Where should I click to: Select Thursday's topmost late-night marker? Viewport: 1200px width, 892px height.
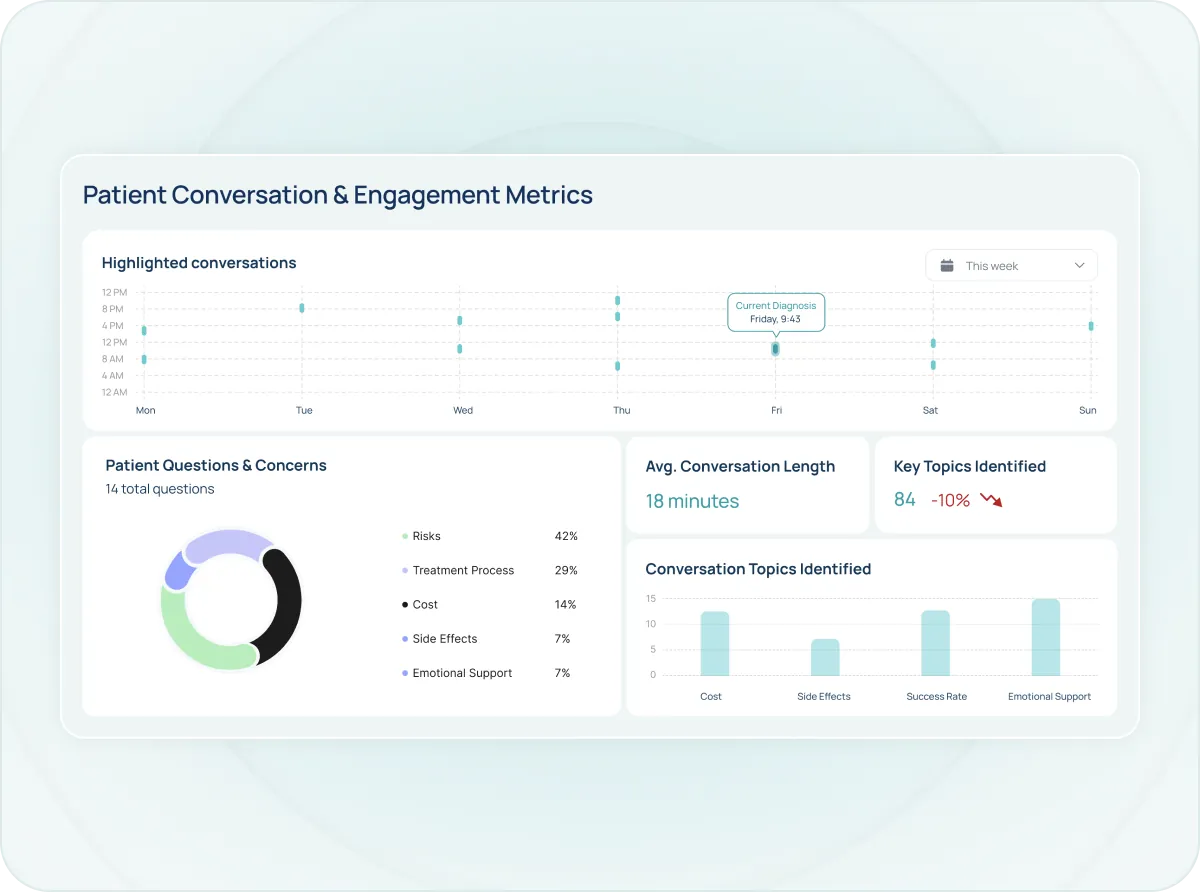(618, 300)
